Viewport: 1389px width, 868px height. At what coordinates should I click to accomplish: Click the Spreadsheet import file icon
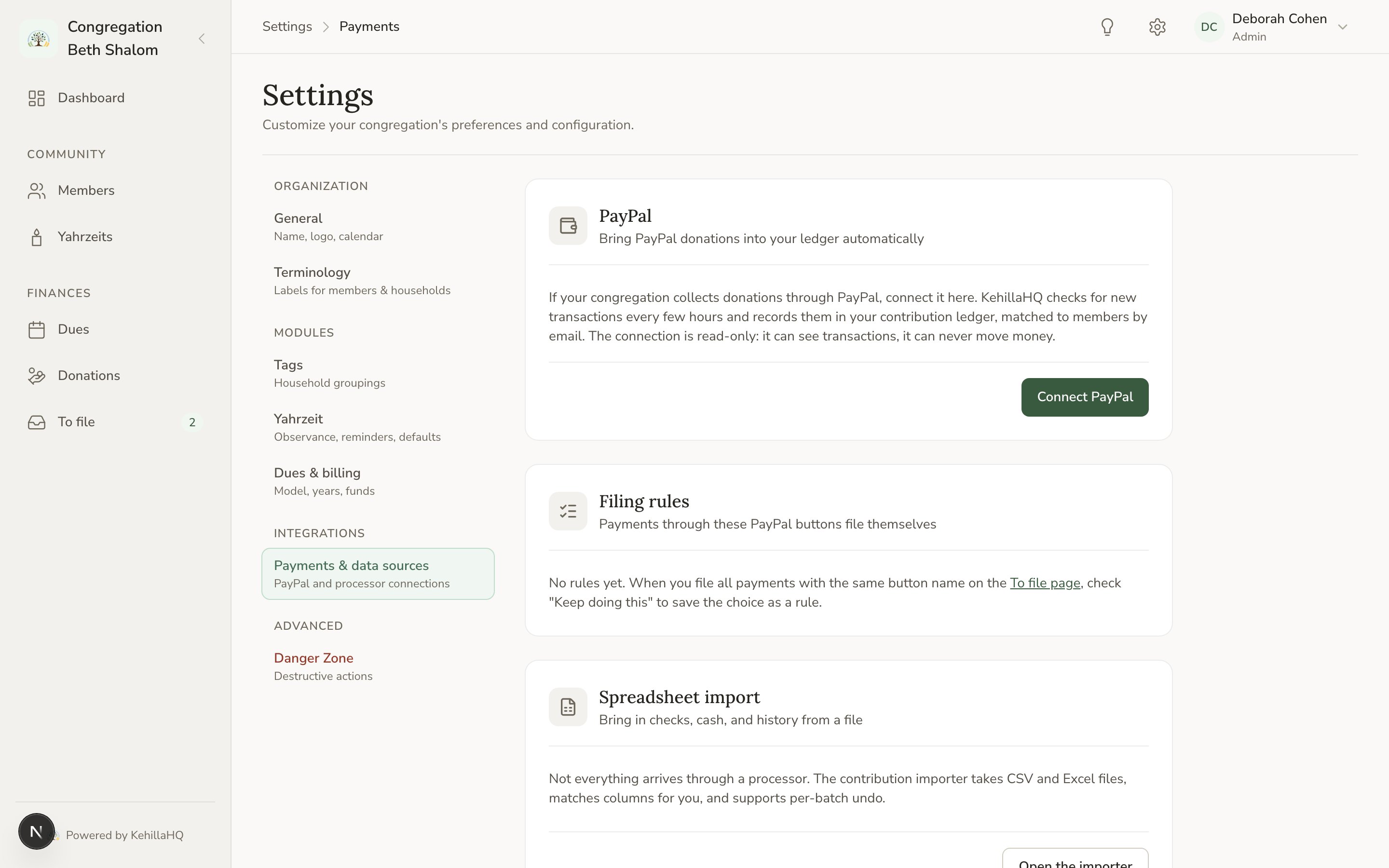click(x=568, y=706)
